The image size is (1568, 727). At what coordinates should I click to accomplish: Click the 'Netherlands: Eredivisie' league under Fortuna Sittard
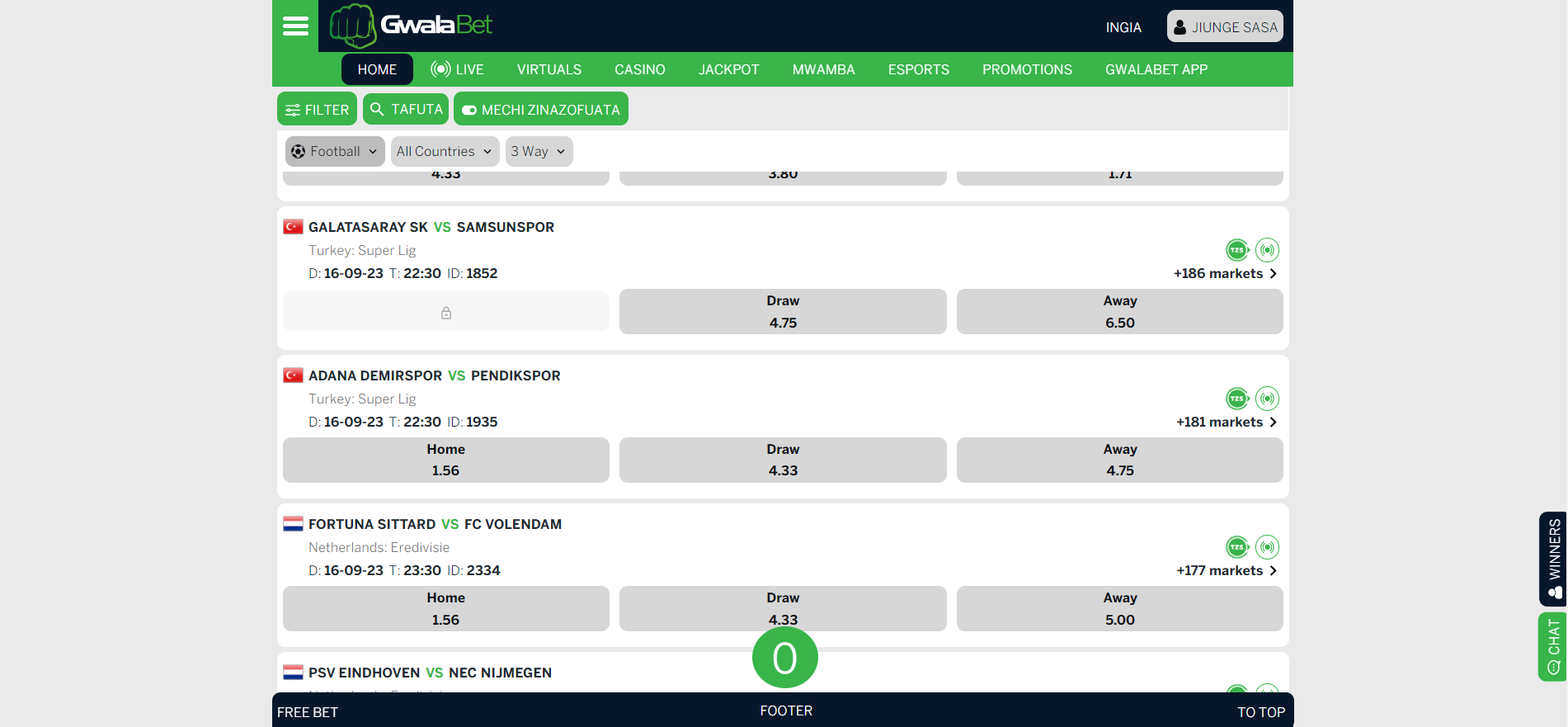point(379,547)
